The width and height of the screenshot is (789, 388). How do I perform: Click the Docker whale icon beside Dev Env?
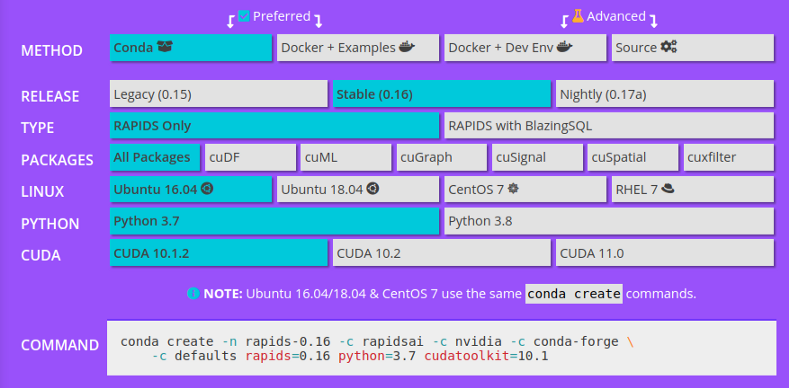pos(565,47)
